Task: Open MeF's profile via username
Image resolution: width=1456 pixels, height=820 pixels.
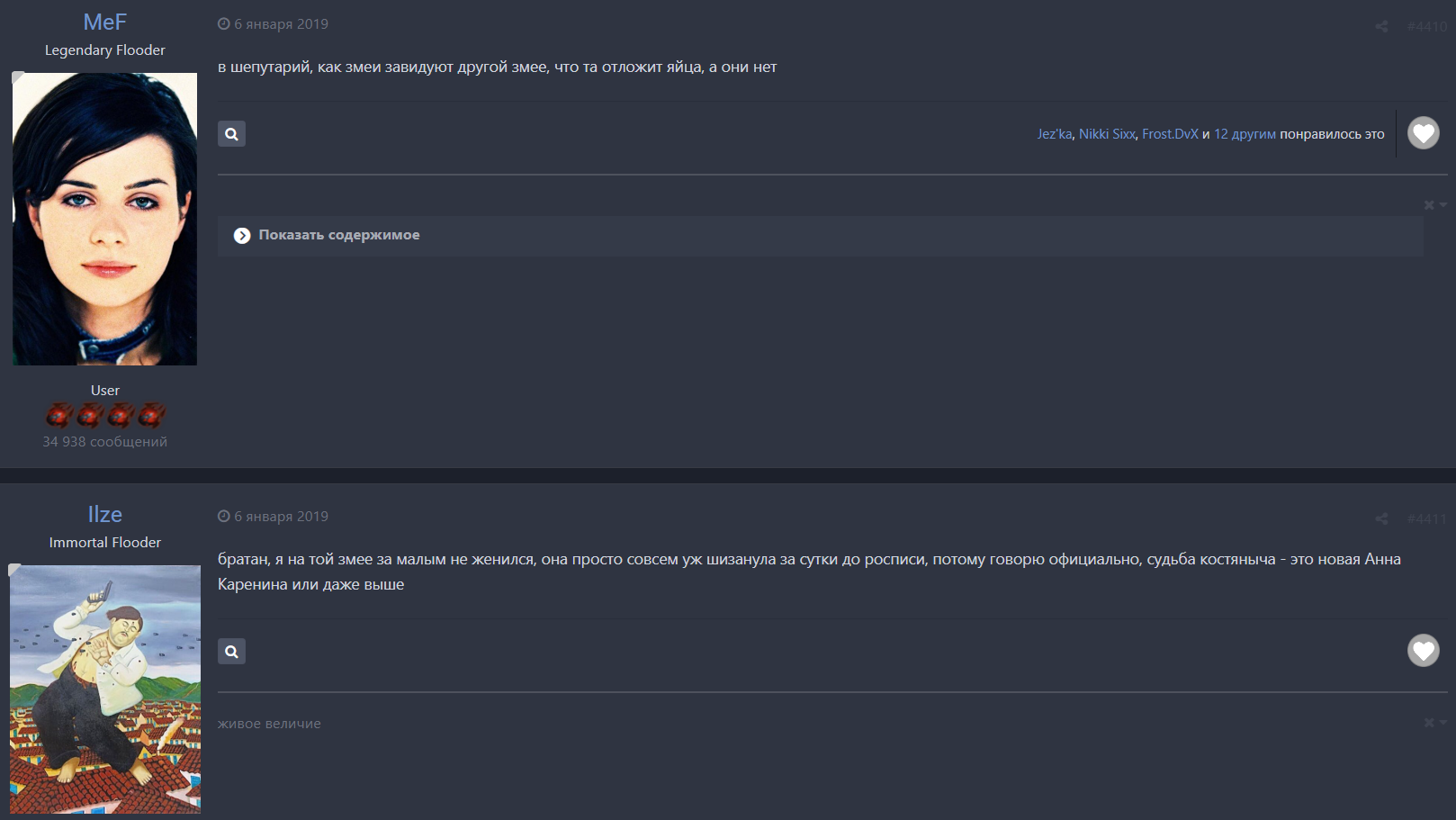Action: tap(104, 22)
